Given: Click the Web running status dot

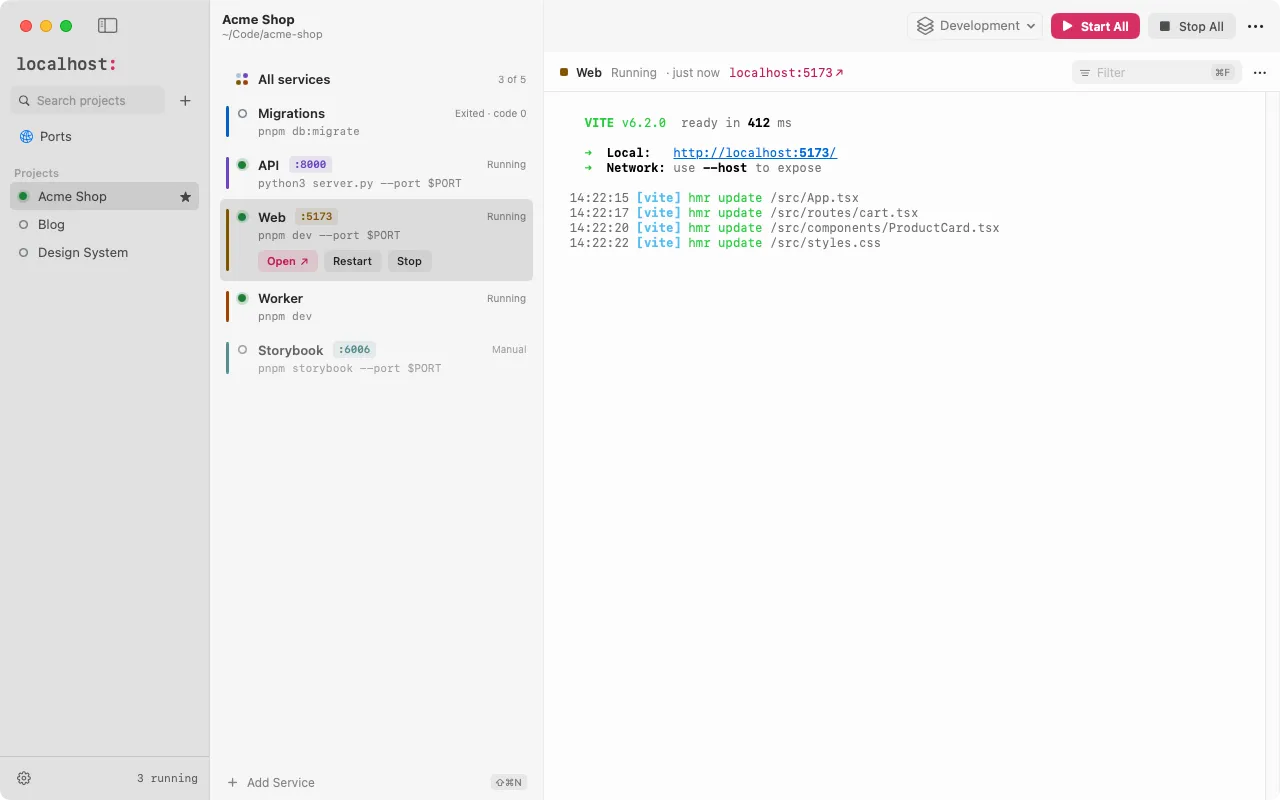Looking at the screenshot, I should coord(242,217).
